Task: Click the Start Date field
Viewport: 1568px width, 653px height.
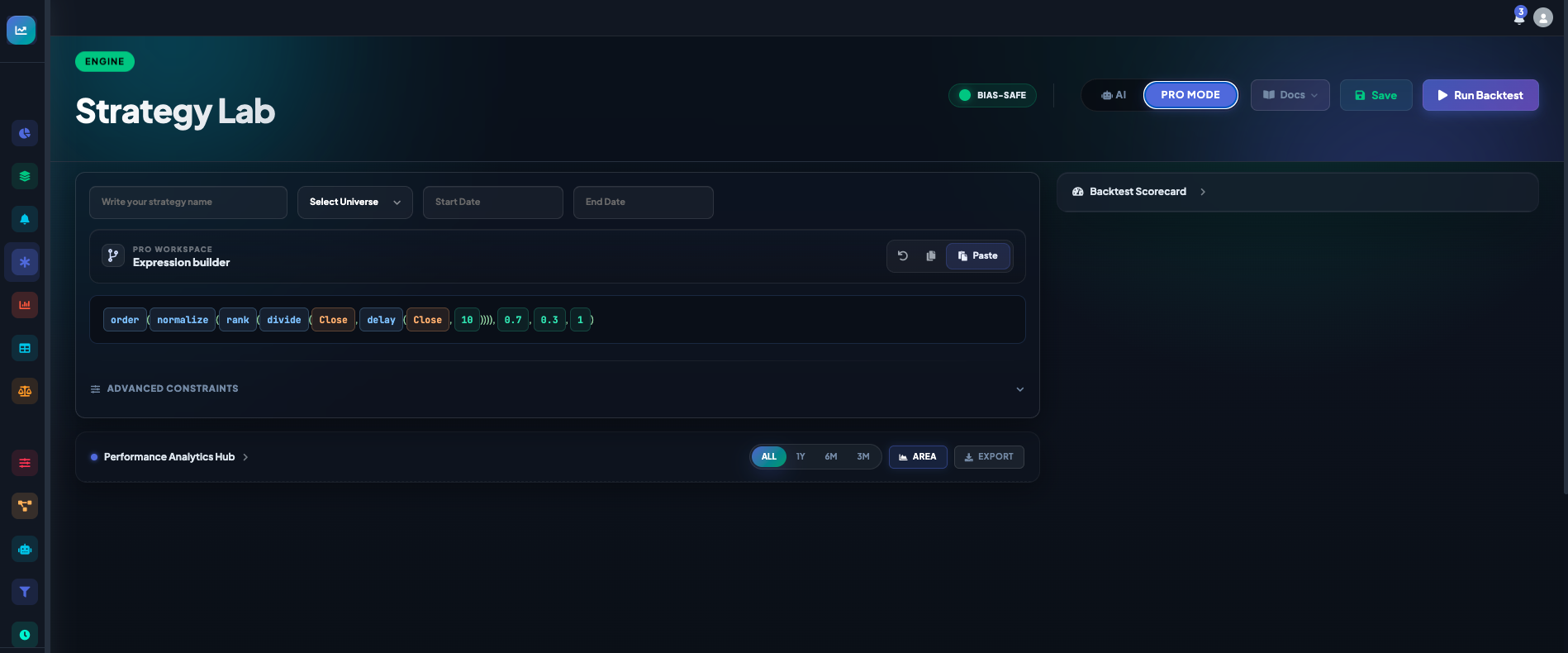Action: pos(493,203)
